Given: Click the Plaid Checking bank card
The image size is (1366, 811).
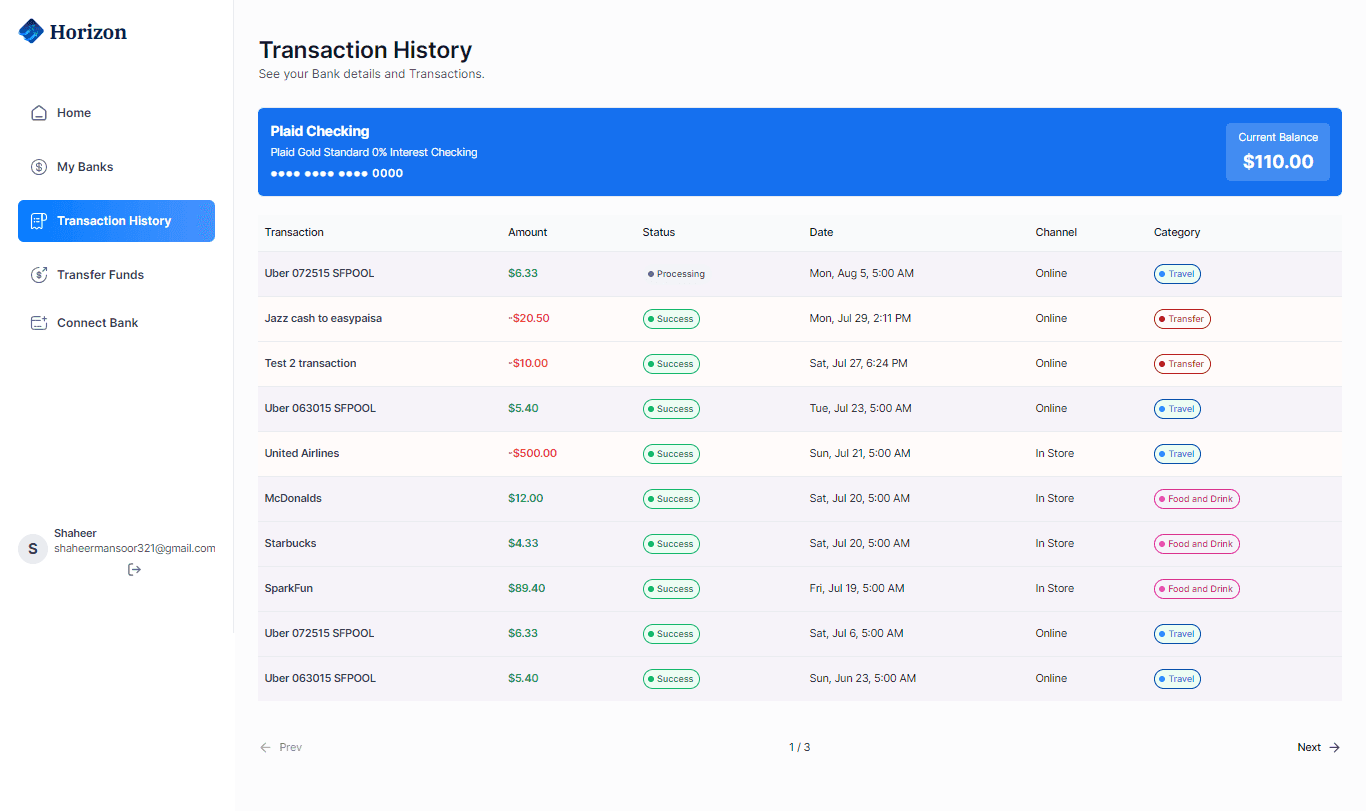Looking at the screenshot, I should [x=700, y=151].
